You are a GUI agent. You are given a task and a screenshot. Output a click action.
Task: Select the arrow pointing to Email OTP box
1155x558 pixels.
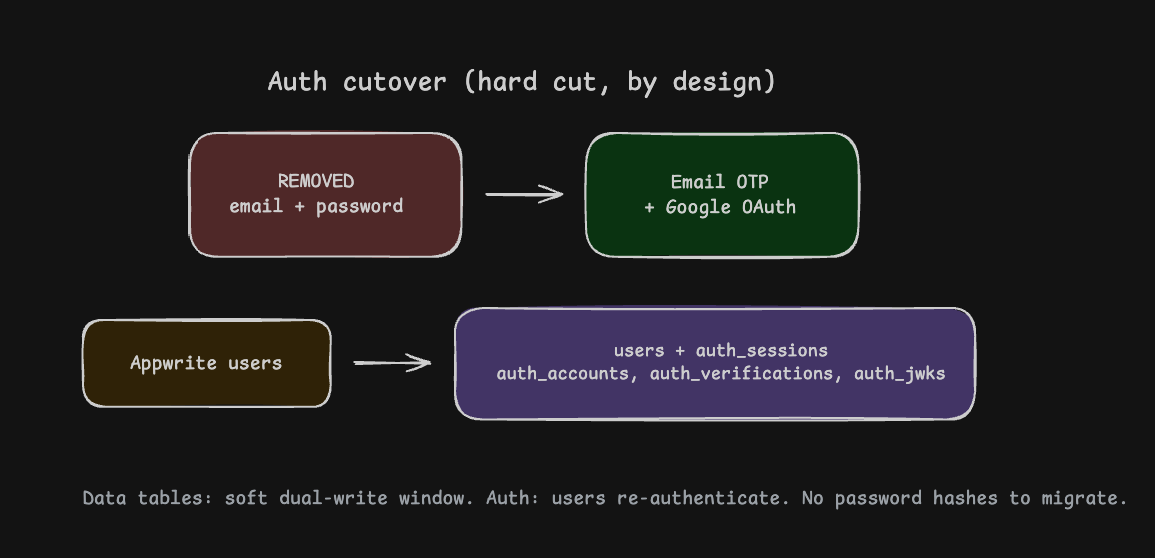point(524,194)
